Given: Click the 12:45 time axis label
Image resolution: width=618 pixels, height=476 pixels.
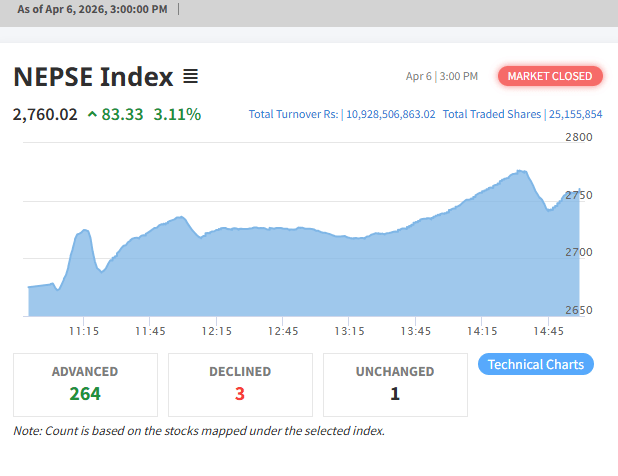Looking at the screenshot, I should (x=283, y=331).
